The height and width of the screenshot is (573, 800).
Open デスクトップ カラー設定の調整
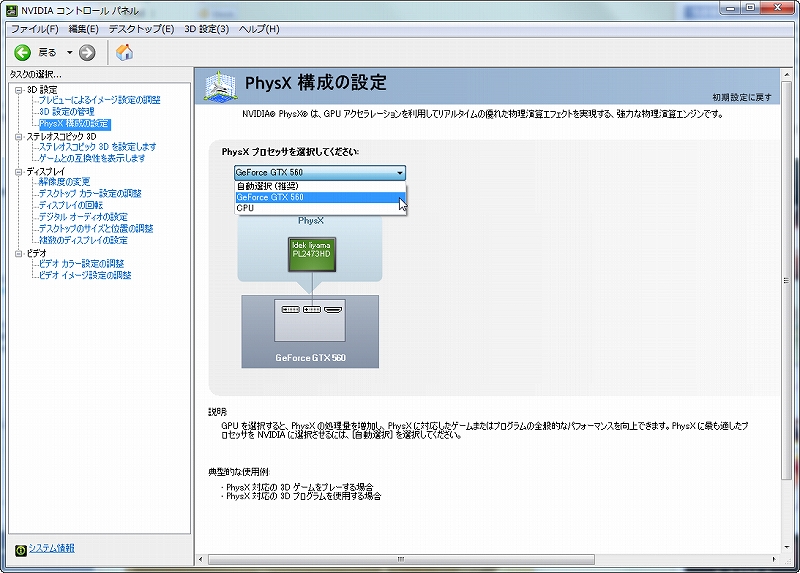[x=90, y=194]
